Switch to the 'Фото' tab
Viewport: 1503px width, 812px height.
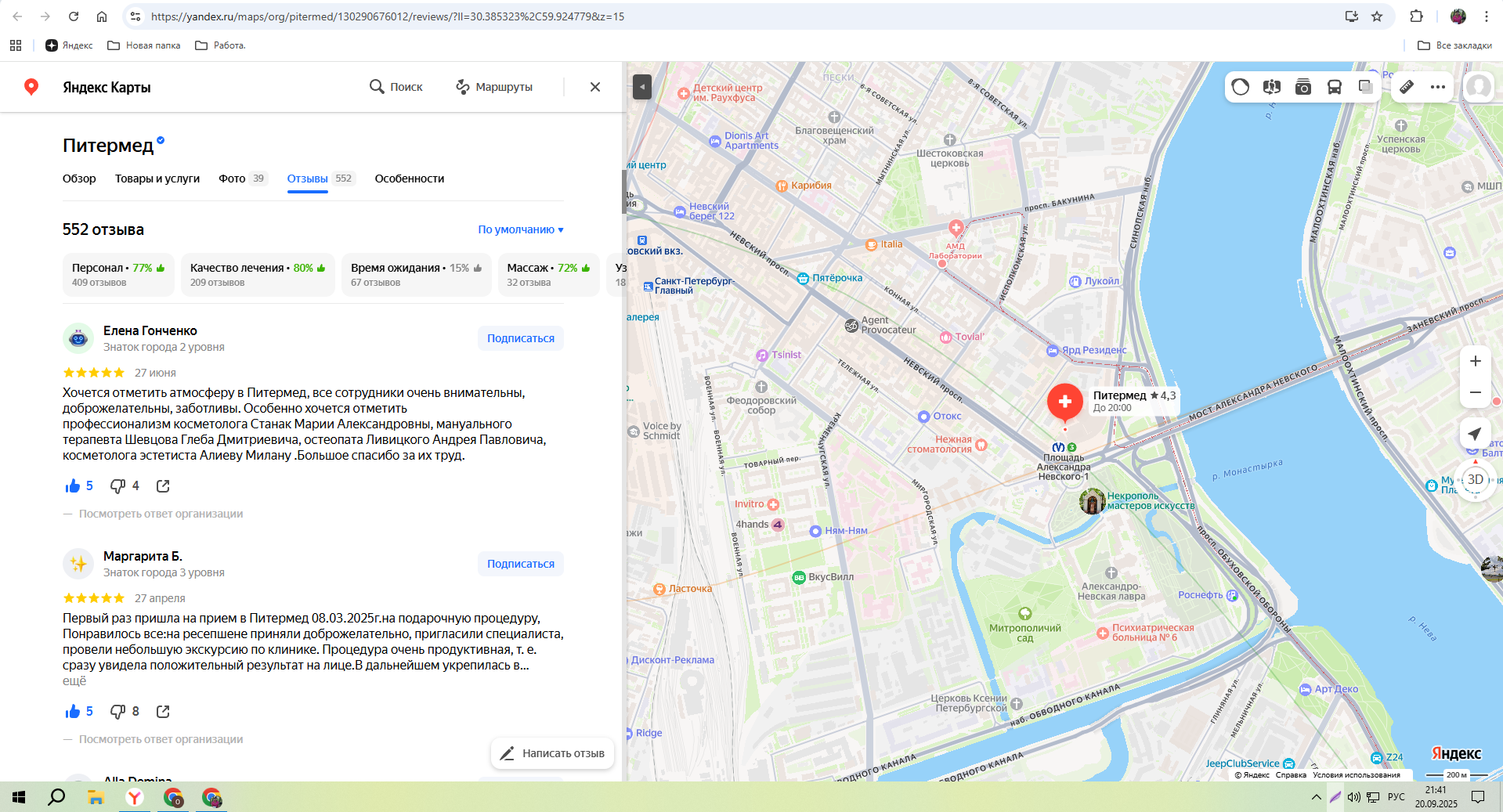click(x=232, y=179)
